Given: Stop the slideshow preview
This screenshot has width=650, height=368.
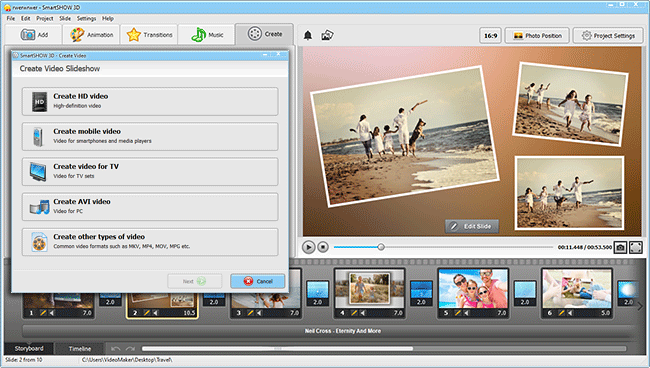Looking at the screenshot, I should click(x=323, y=247).
